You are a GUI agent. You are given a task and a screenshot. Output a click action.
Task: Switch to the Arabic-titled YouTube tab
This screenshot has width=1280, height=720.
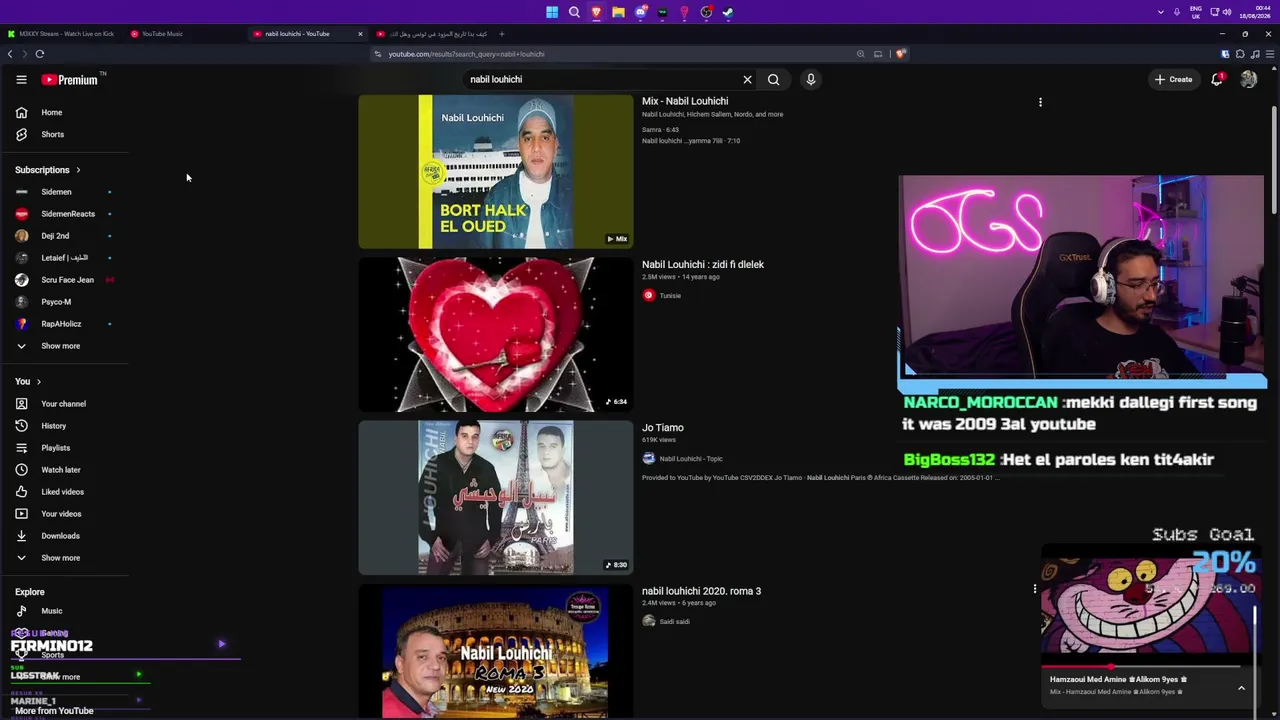tap(432, 34)
